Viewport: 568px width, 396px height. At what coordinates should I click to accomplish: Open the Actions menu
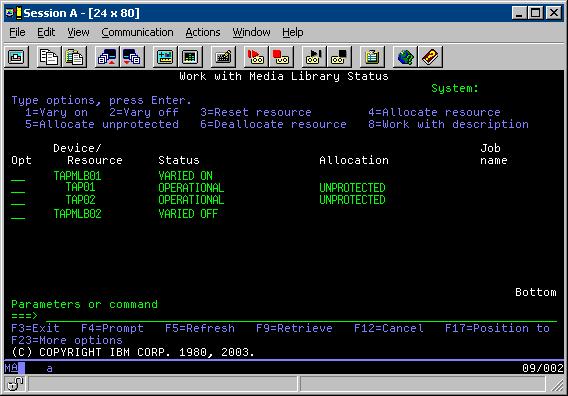(x=203, y=33)
